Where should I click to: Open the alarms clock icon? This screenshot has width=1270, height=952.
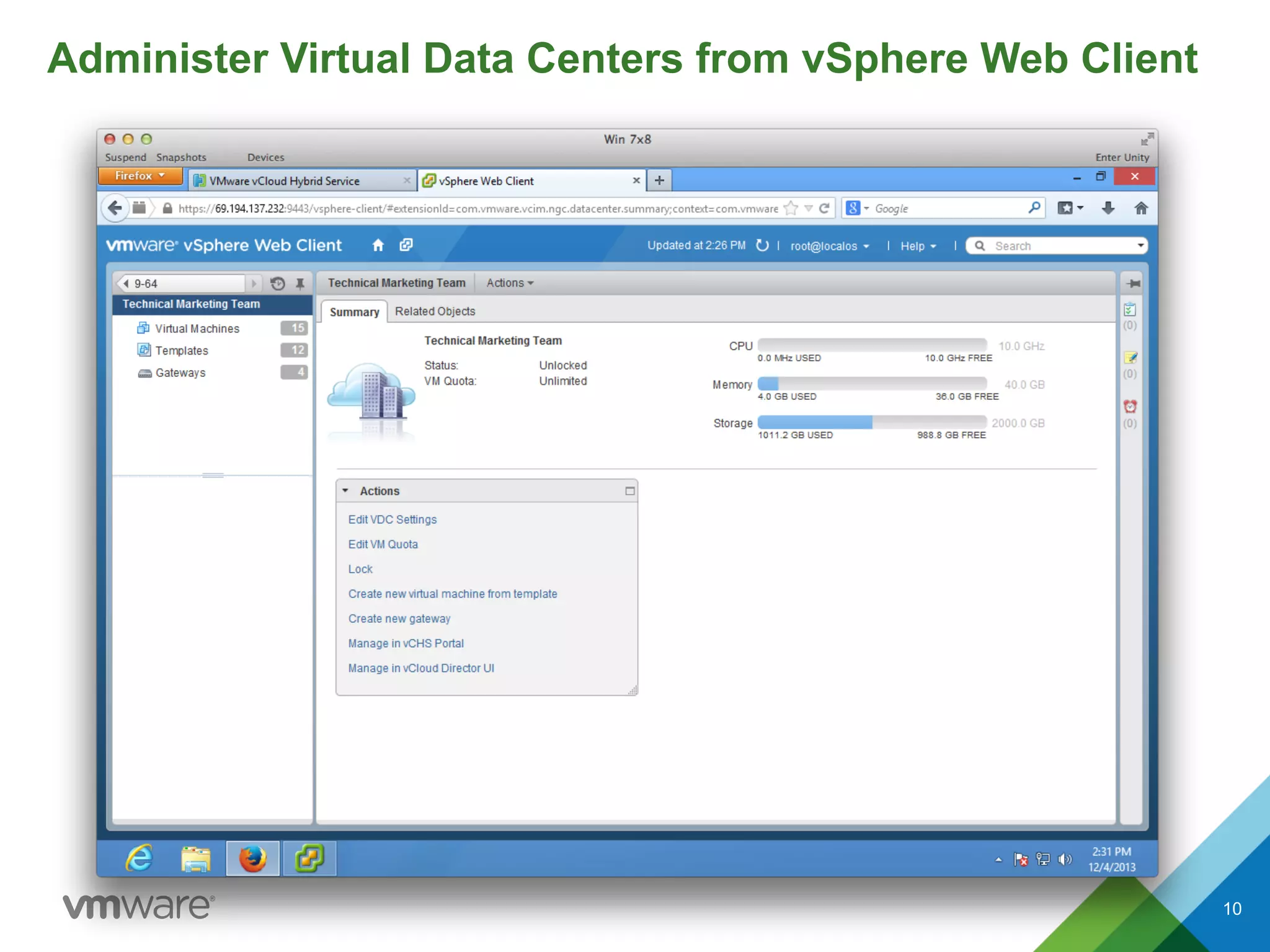1130,407
